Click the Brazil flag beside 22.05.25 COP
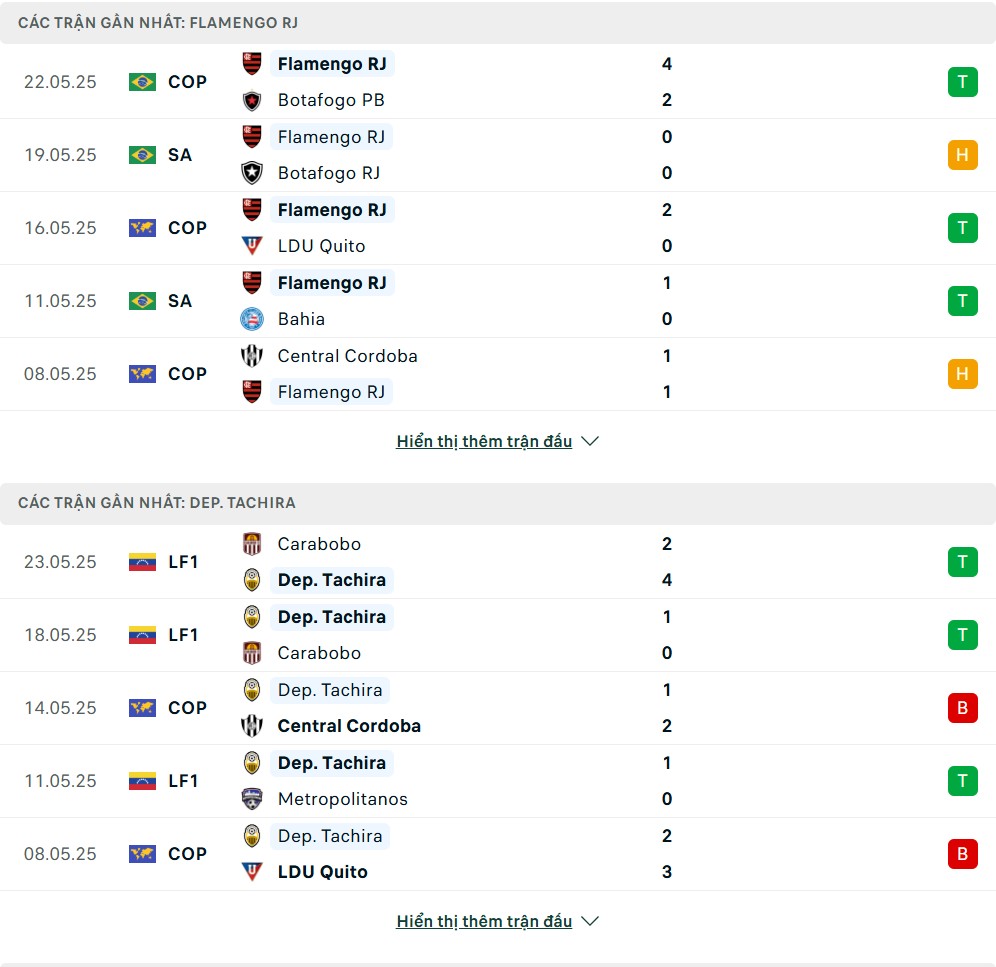 pos(142,82)
